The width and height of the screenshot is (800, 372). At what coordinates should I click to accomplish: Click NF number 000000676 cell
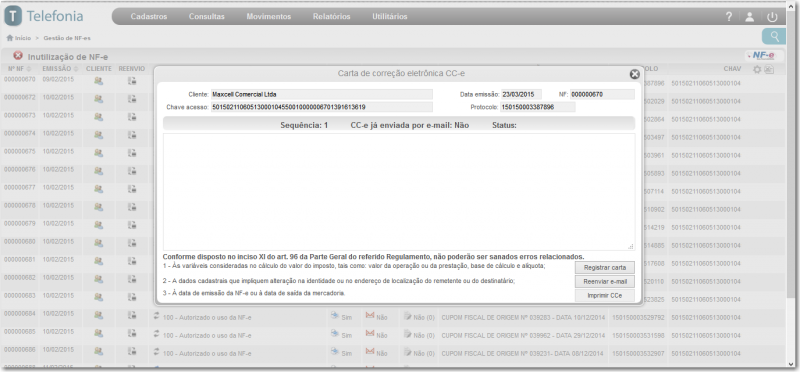[x=20, y=169]
